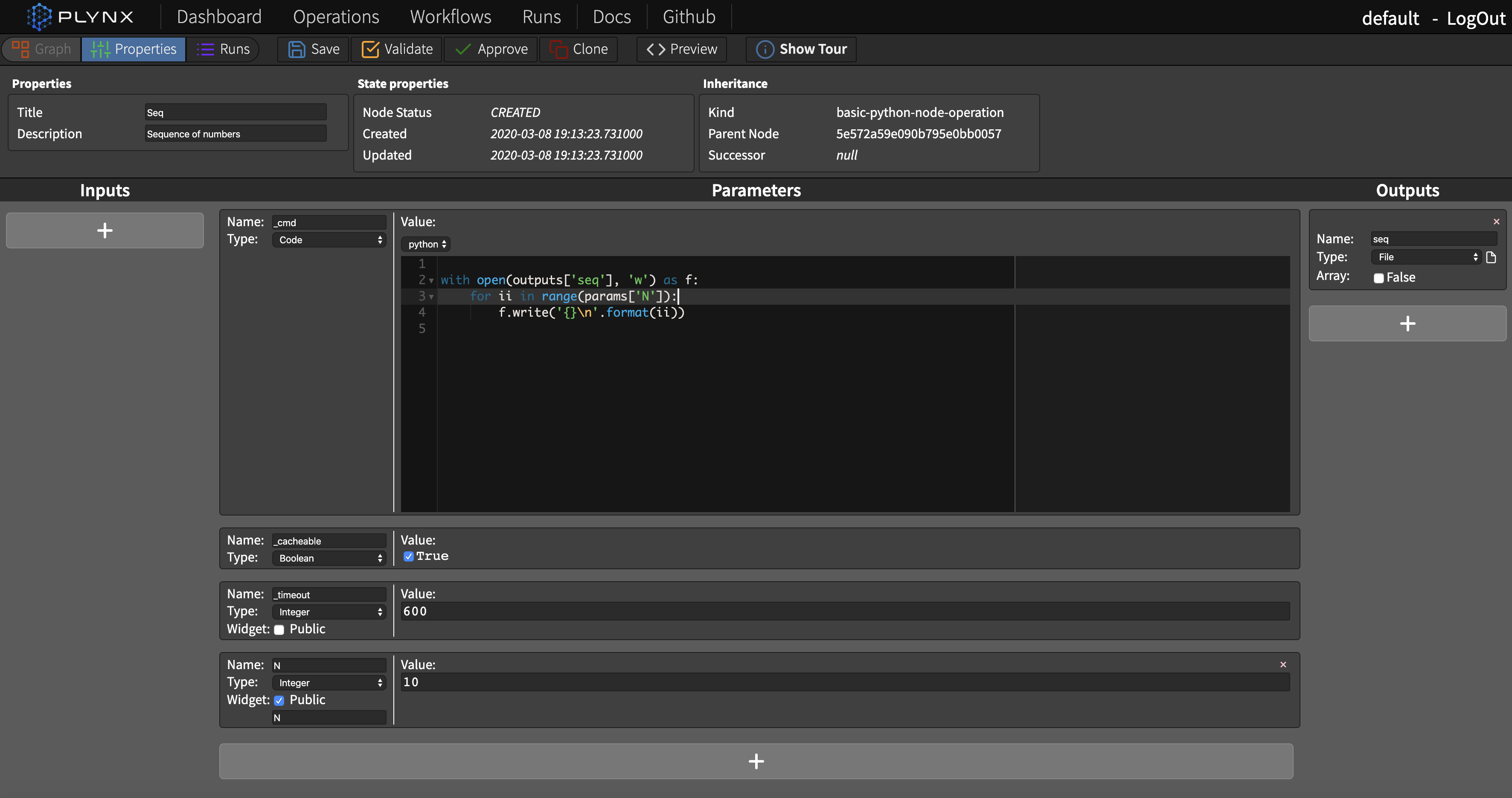Click the Validate checkbox icon

click(370, 50)
